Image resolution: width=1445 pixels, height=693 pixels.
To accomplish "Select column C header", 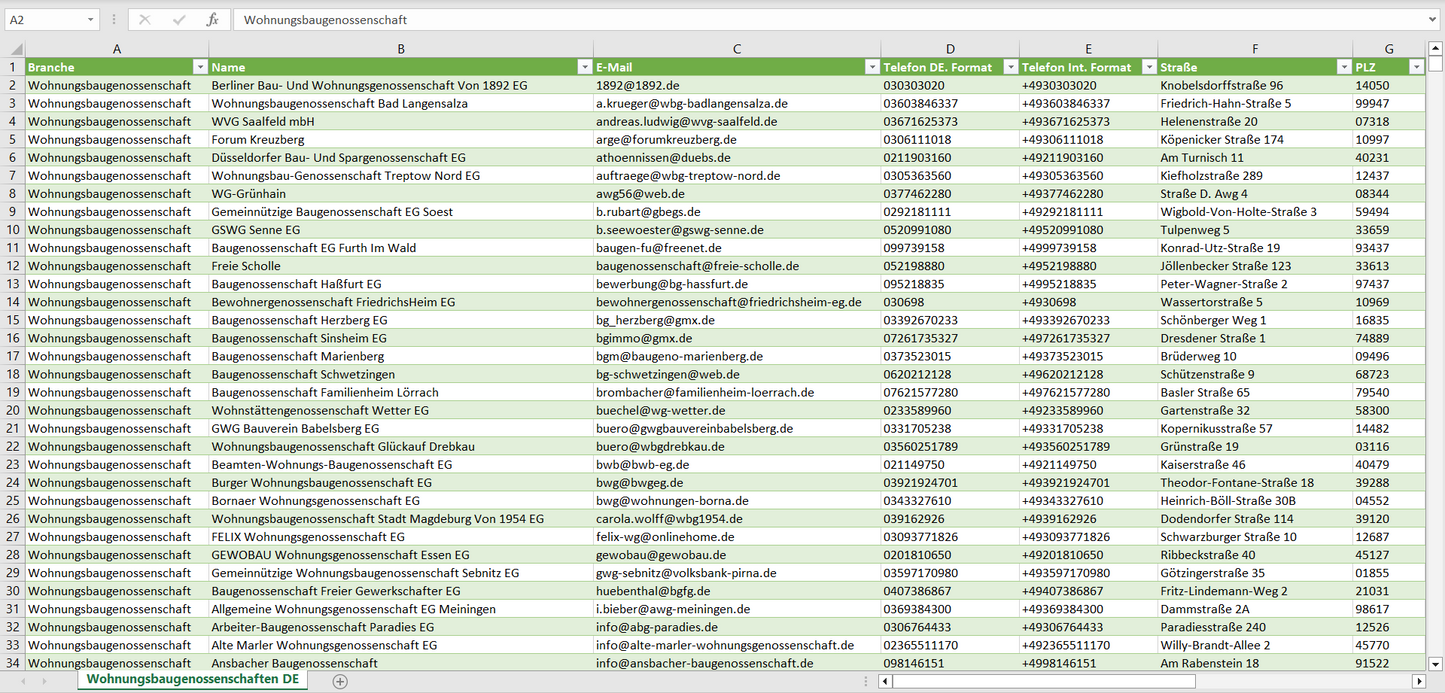I will click(x=737, y=49).
